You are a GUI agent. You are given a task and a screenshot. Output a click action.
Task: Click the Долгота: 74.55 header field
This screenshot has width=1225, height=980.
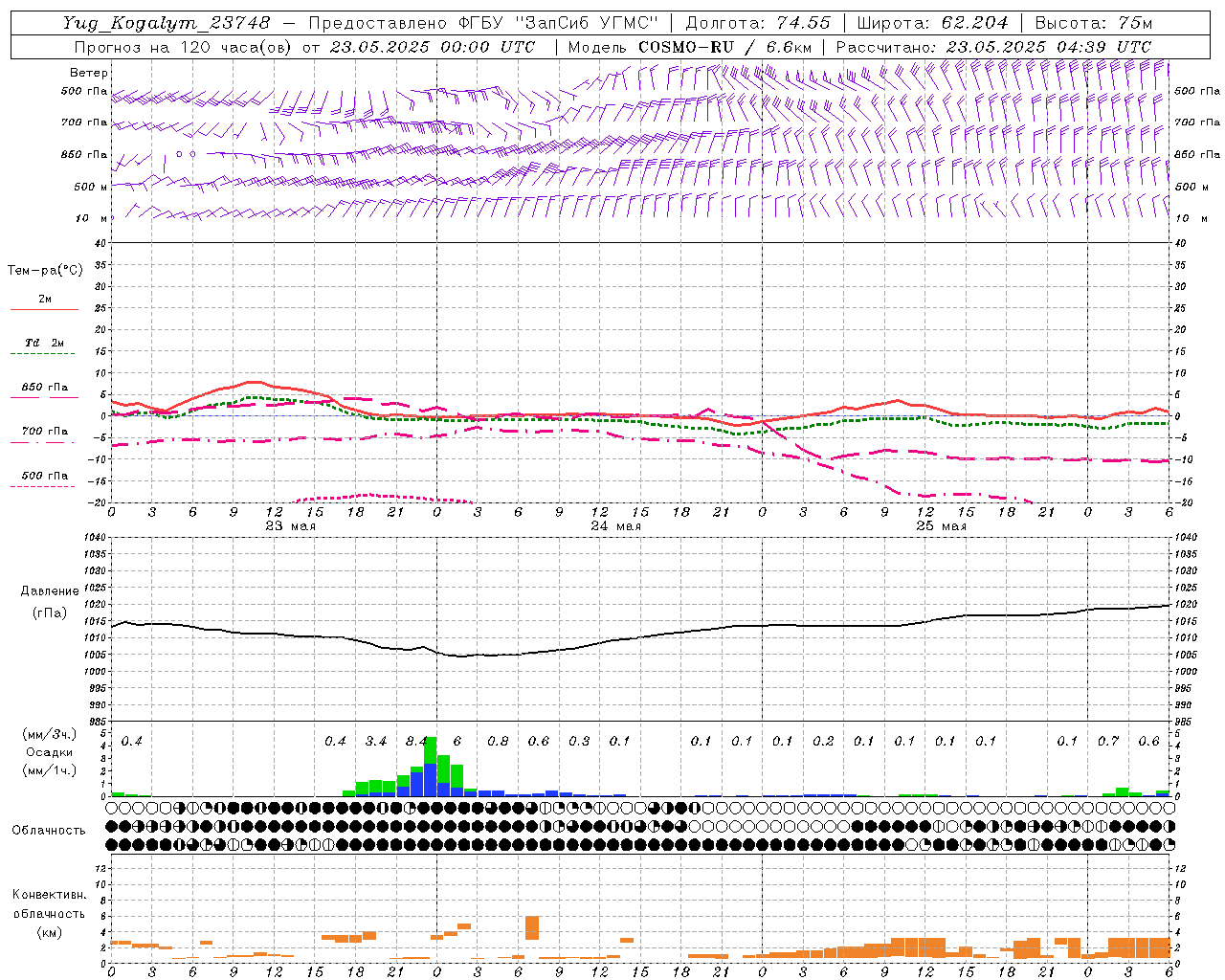(758, 23)
